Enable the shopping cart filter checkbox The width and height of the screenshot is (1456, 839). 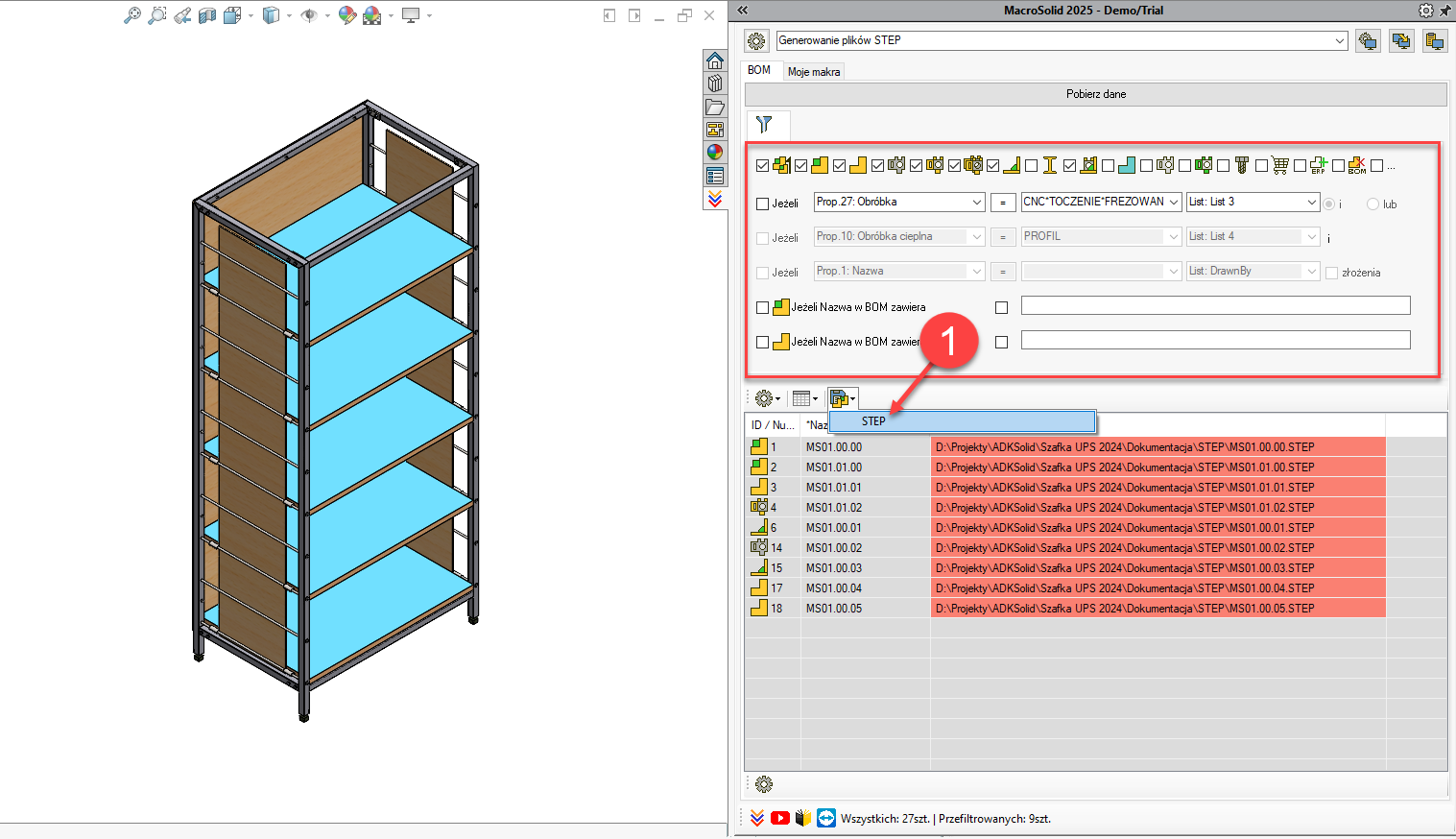[1261, 165]
